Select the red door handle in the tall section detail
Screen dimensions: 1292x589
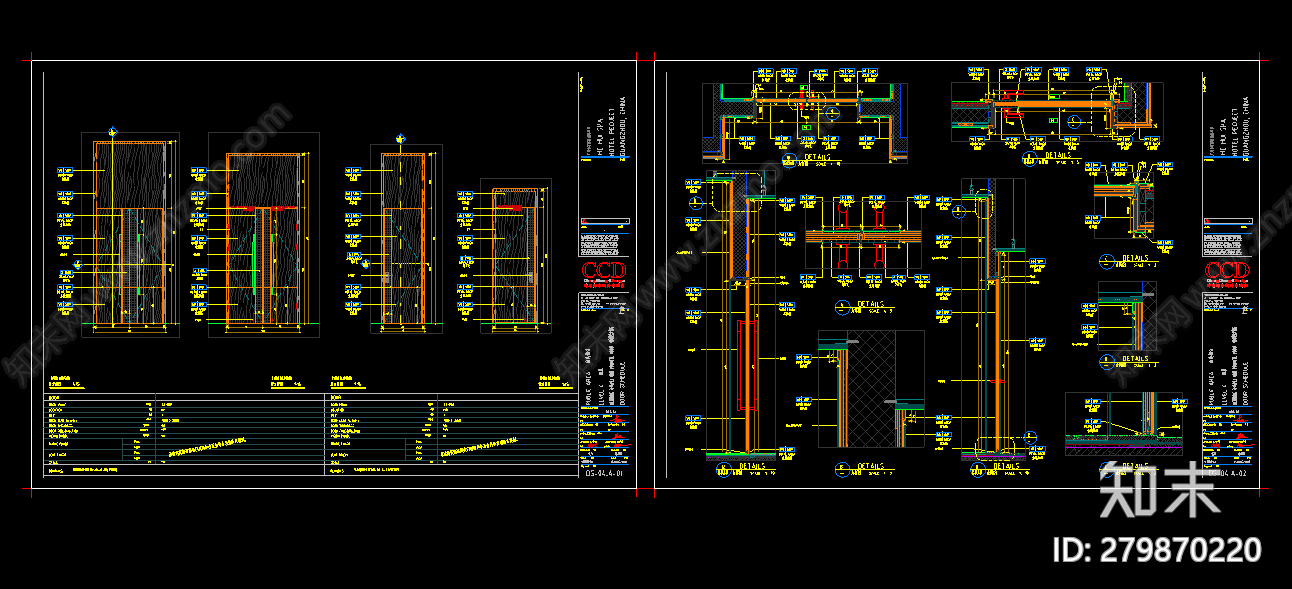tap(741, 365)
